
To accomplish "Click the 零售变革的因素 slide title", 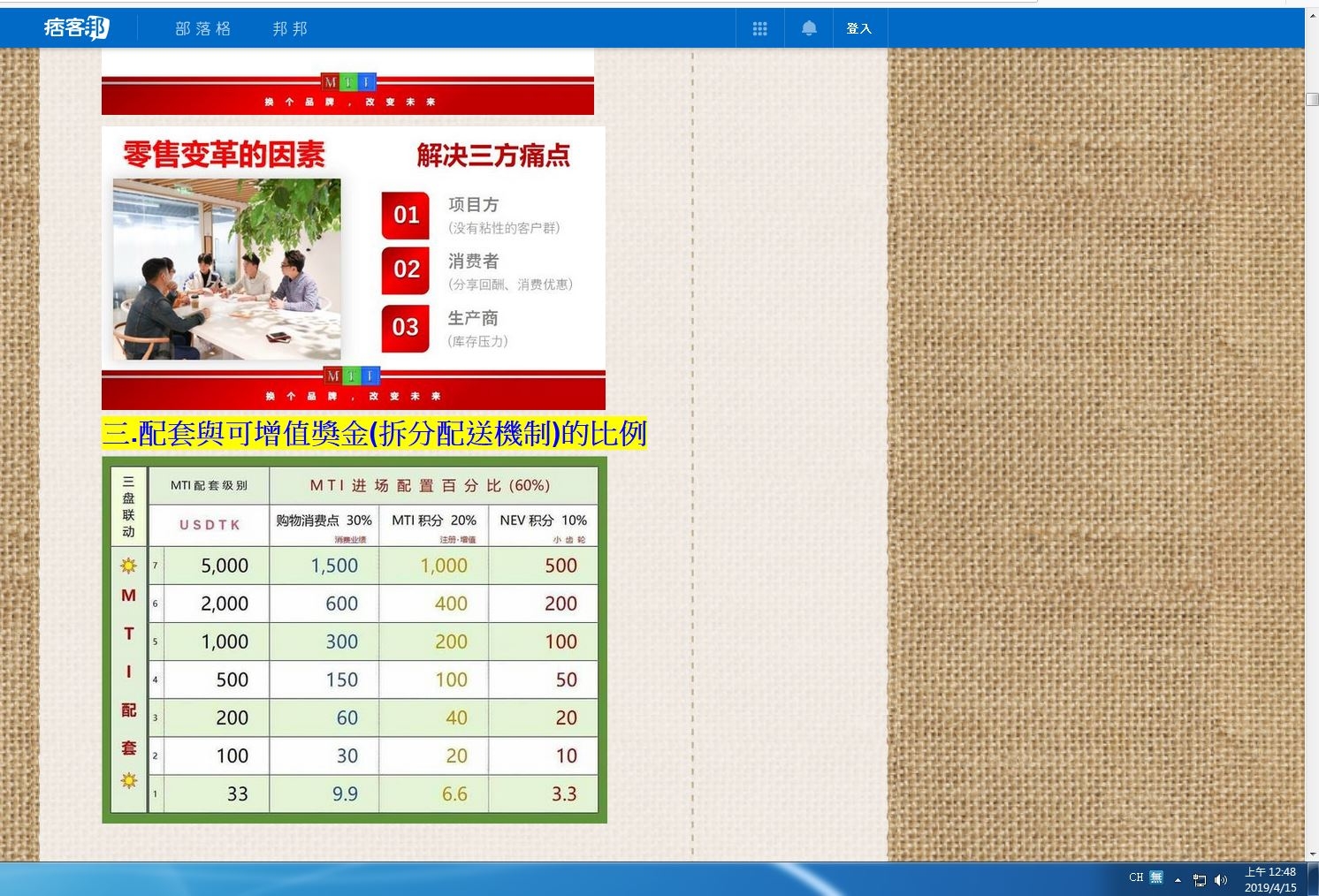I will (x=225, y=155).
